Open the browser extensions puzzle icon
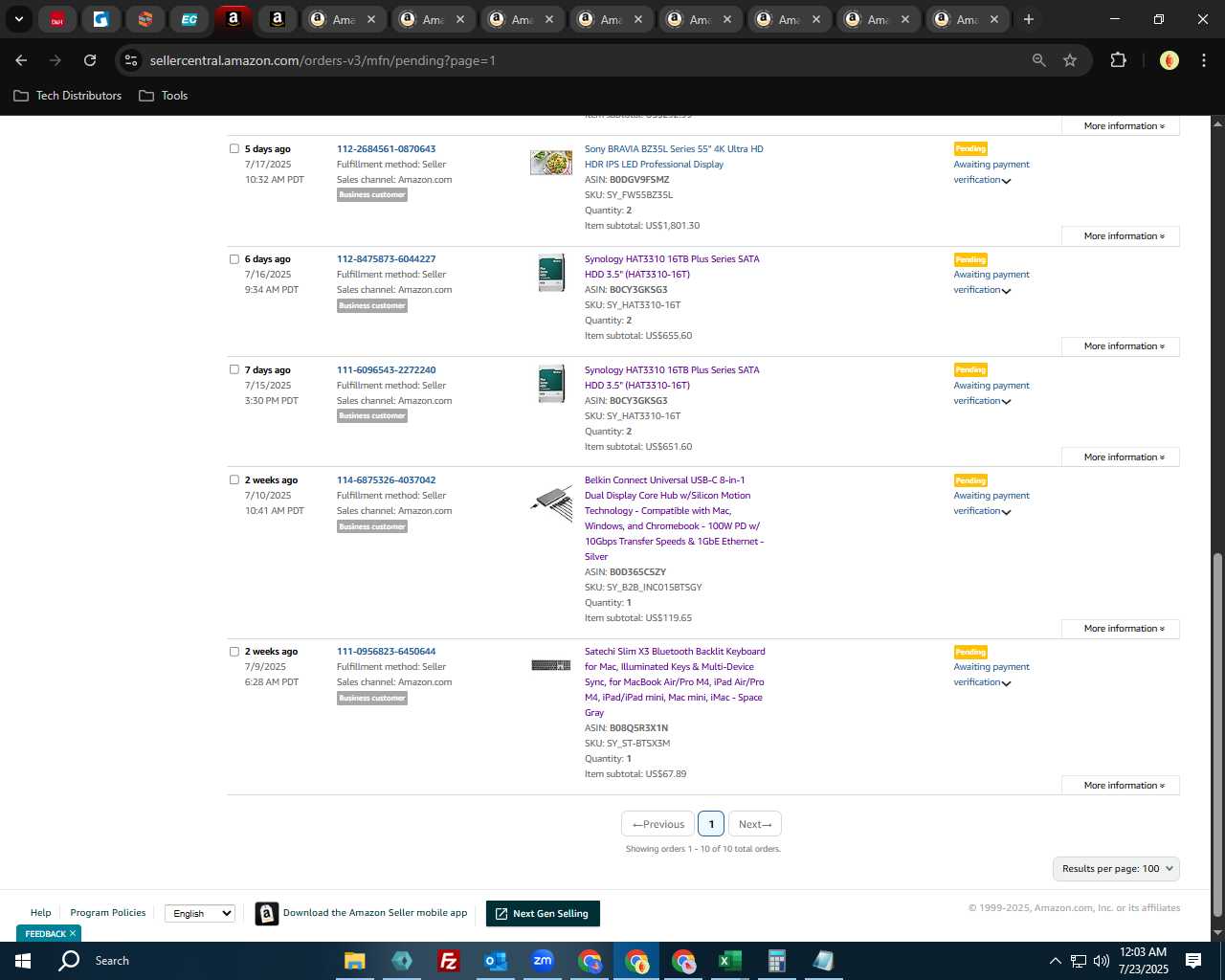 pyautogui.click(x=1118, y=60)
